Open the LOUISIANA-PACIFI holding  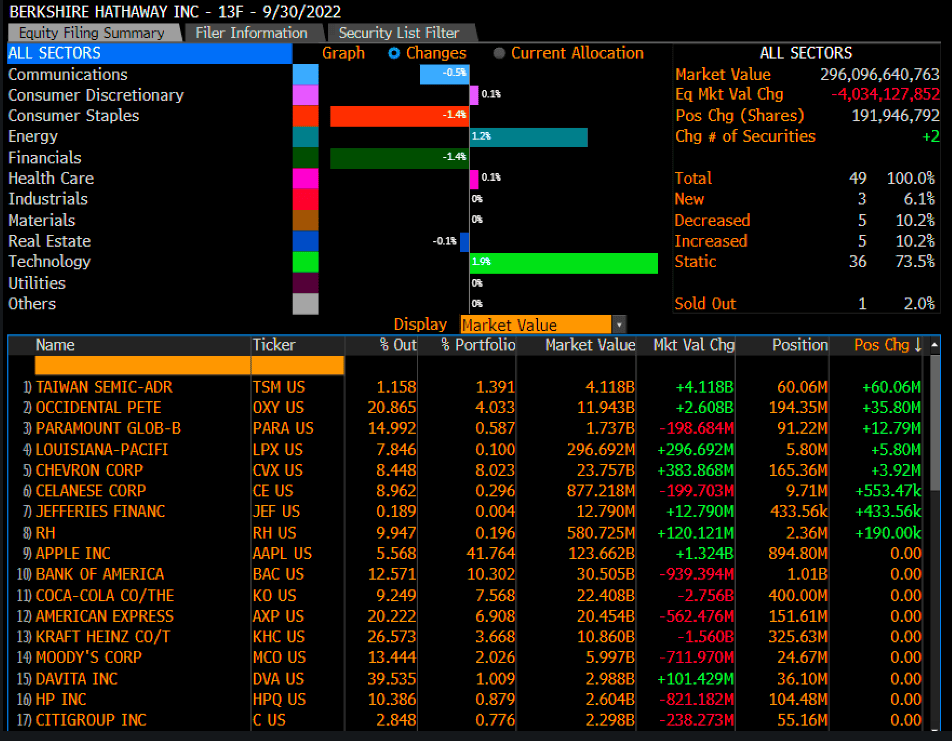(101, 450)
